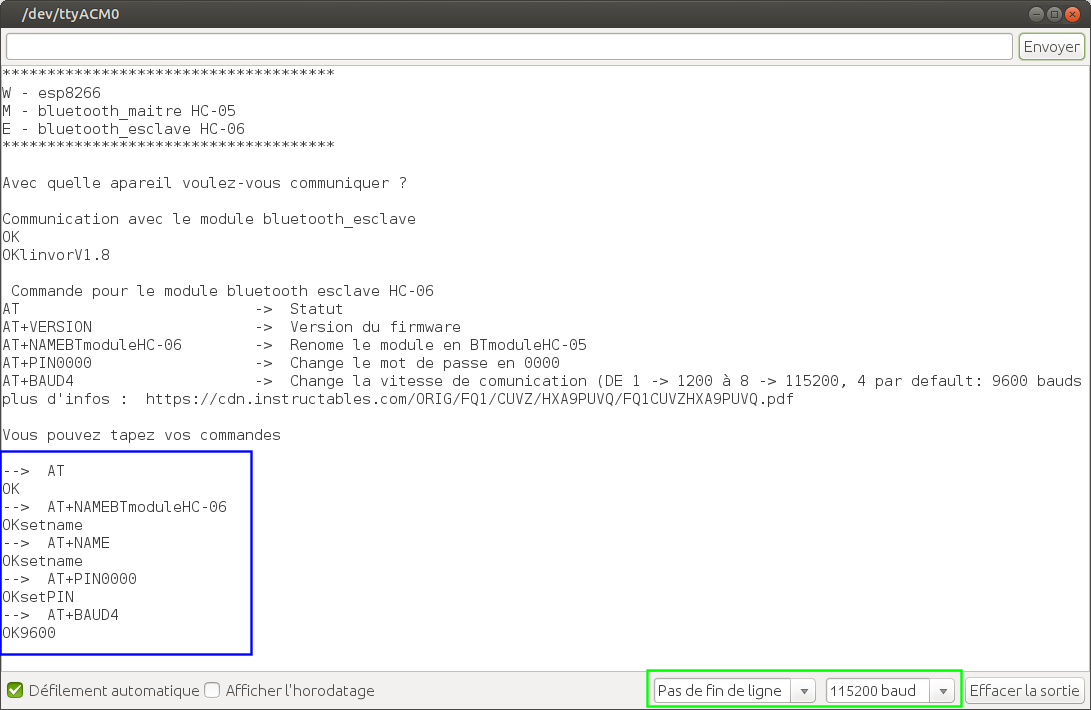Image resolution: width=1091 pixels, height=710 pixels.
Task: Expand the 115200 baud rate dropdown
Action: (x=890, y=691)
